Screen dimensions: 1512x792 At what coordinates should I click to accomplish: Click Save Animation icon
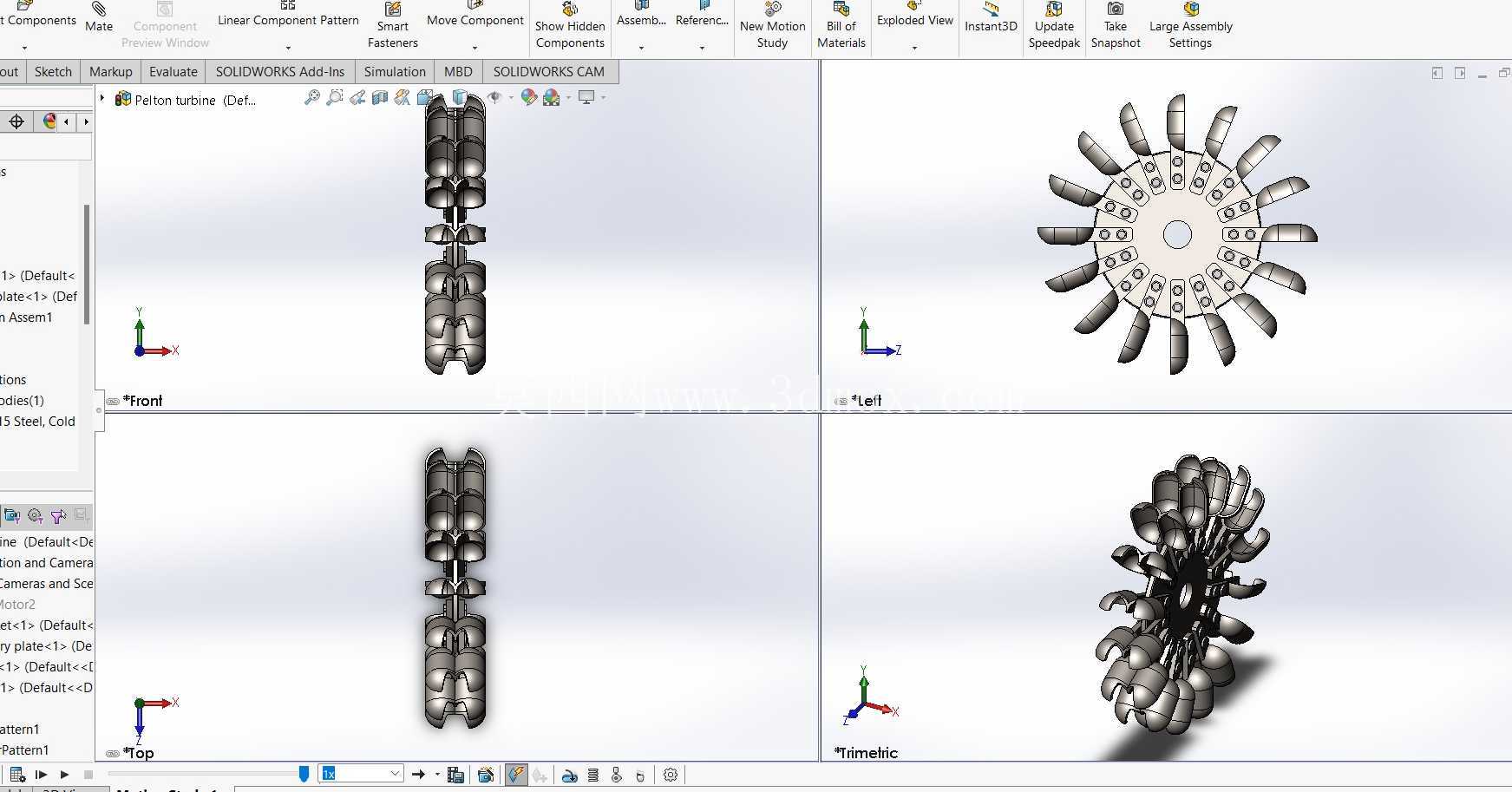click(455, 775)
